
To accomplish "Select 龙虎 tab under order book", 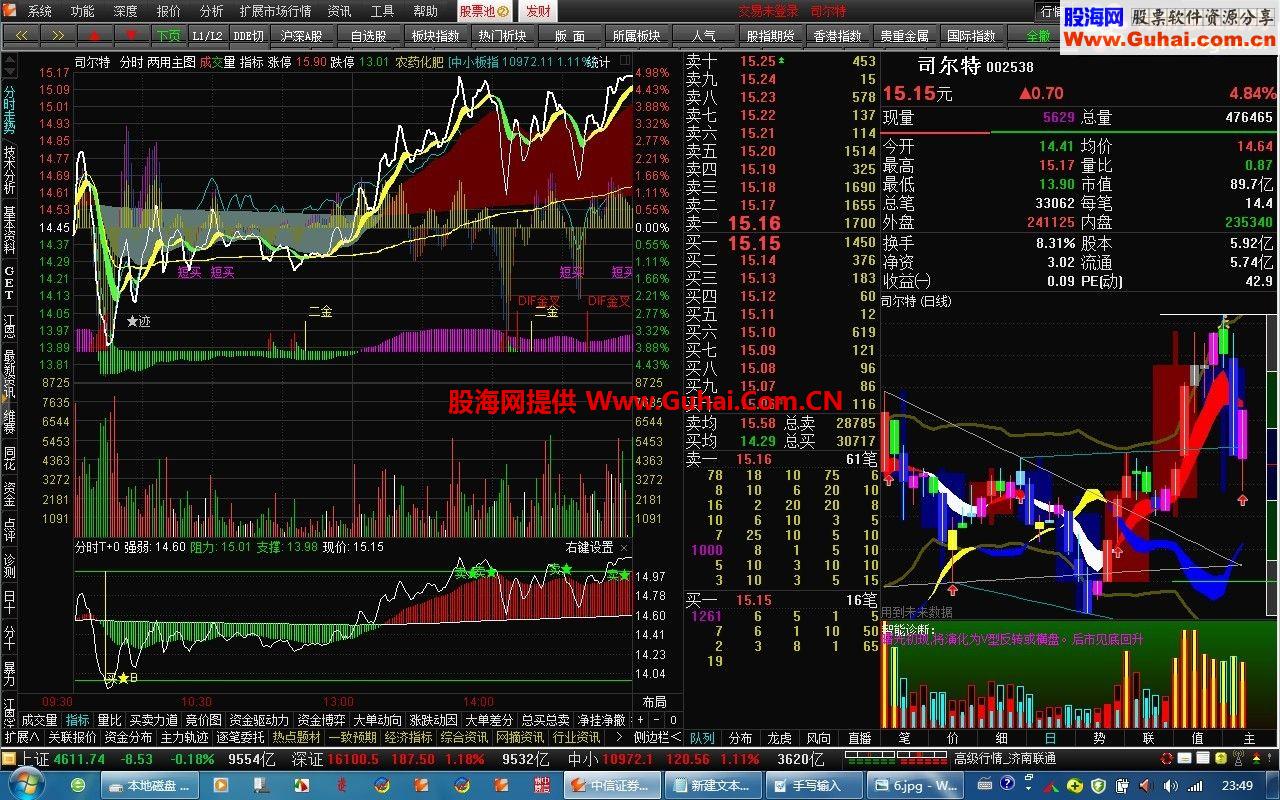I will pos(779,738).
